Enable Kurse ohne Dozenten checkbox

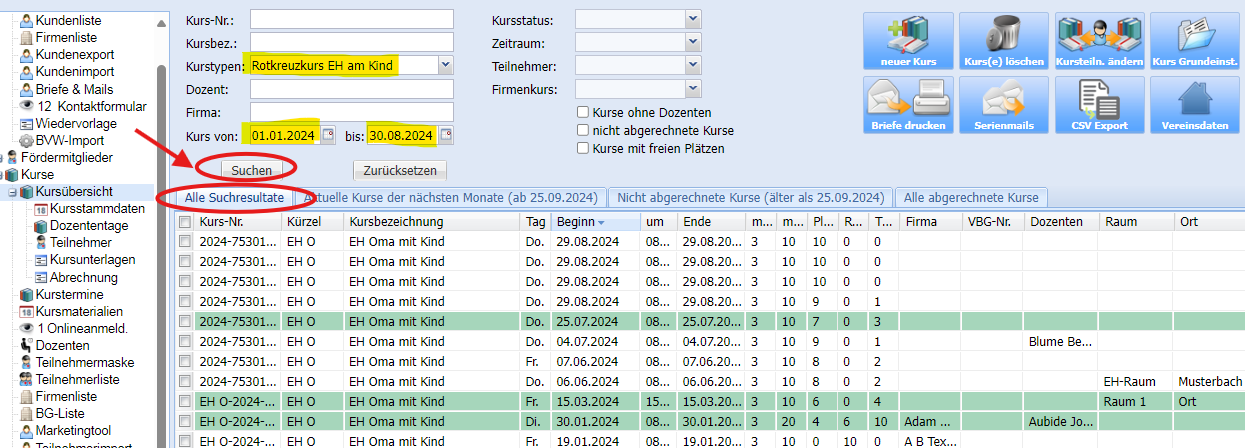point(583,113)
